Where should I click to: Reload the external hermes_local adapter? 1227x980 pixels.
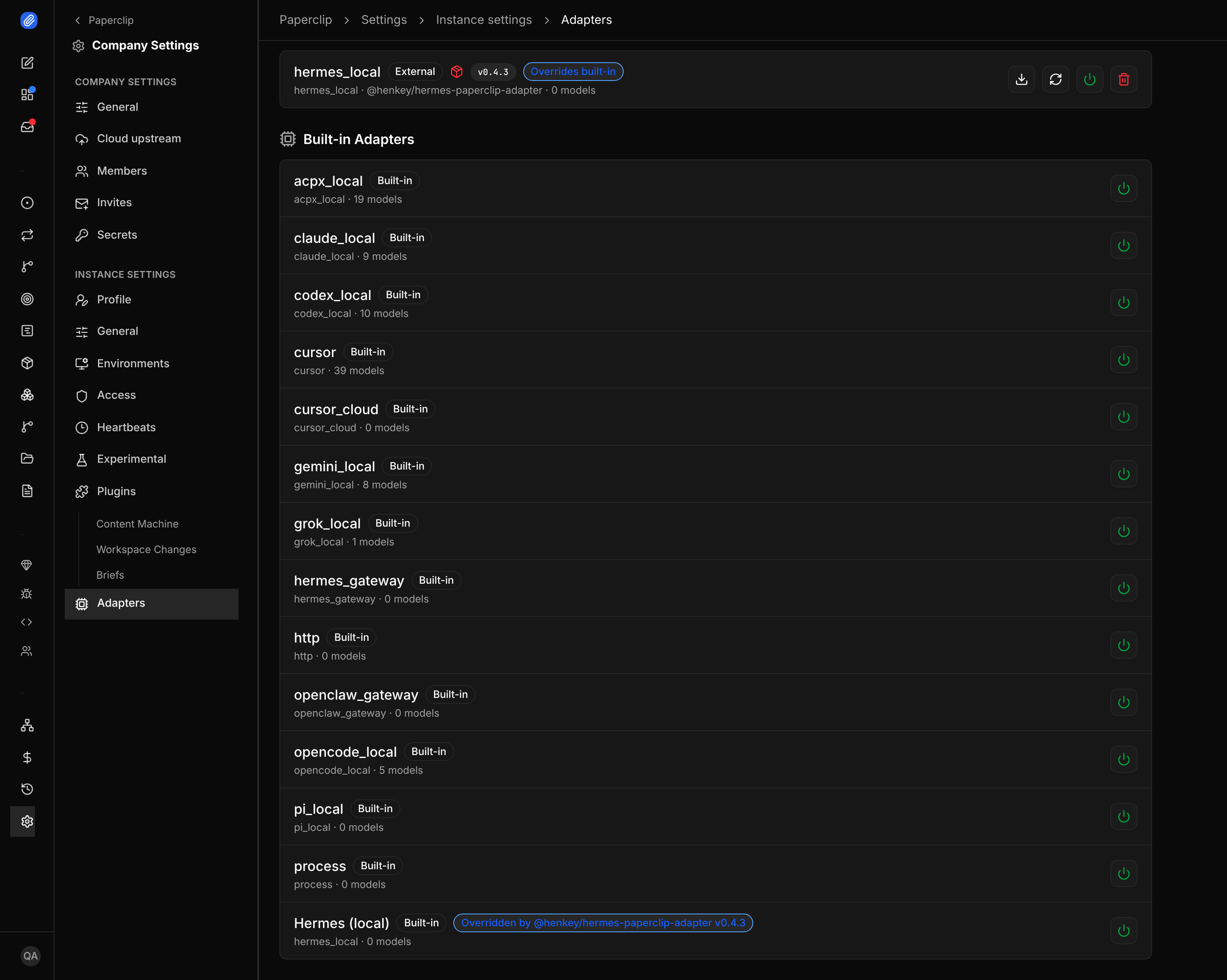pyautogui.click(x=1056, y=80)
